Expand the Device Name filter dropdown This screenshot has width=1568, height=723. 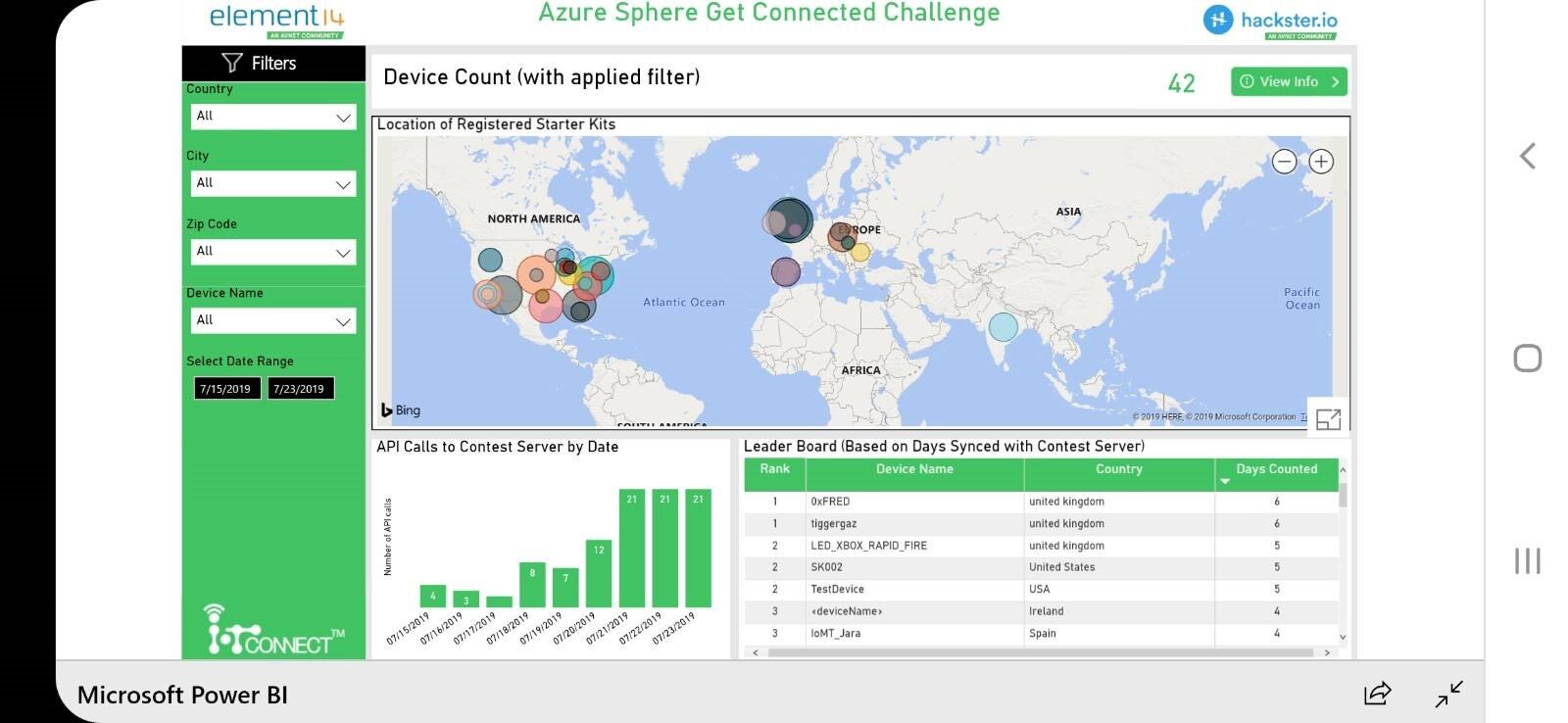273,320
